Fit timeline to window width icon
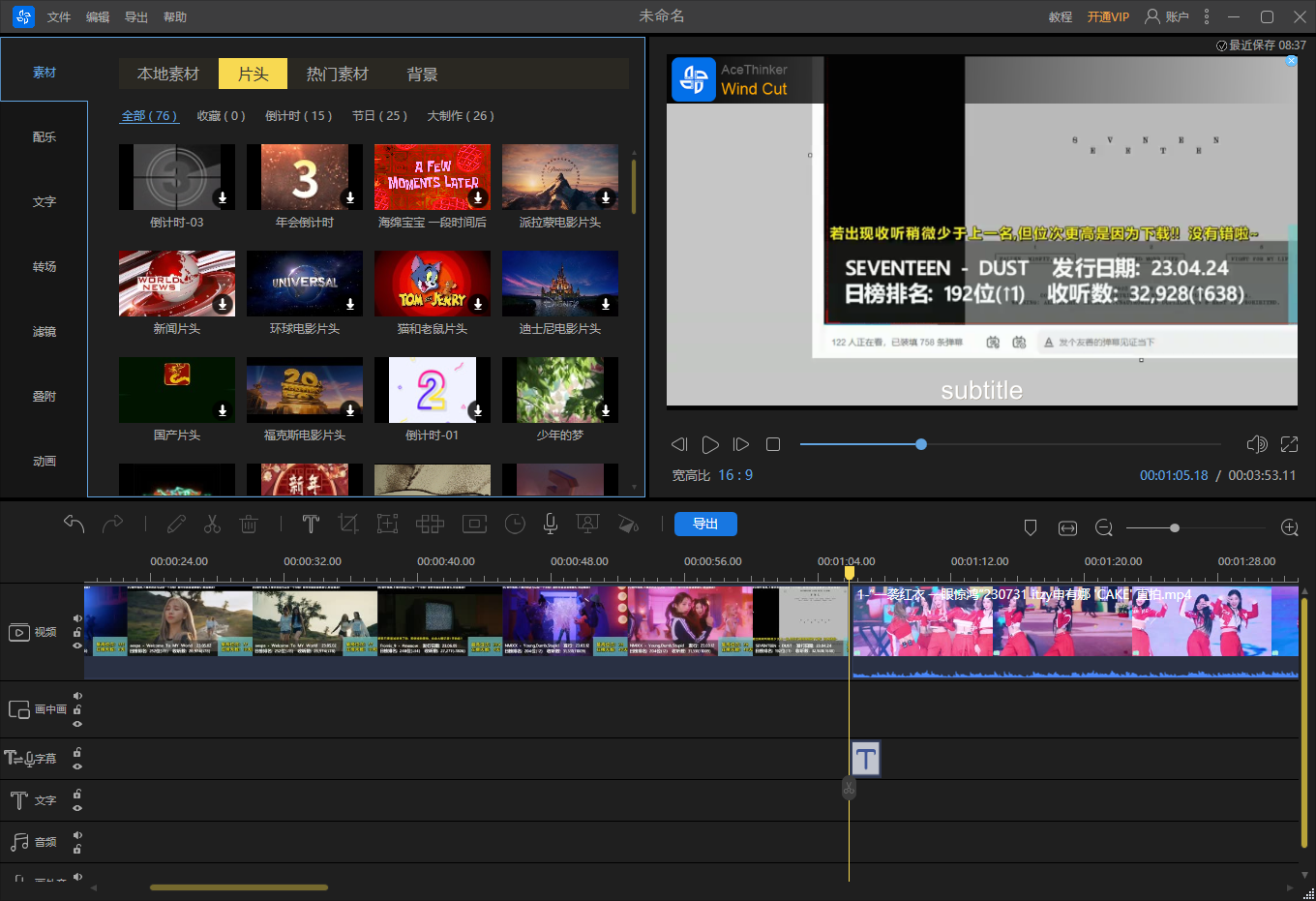The image size is (1316, 901). (x=1067, y=527)
